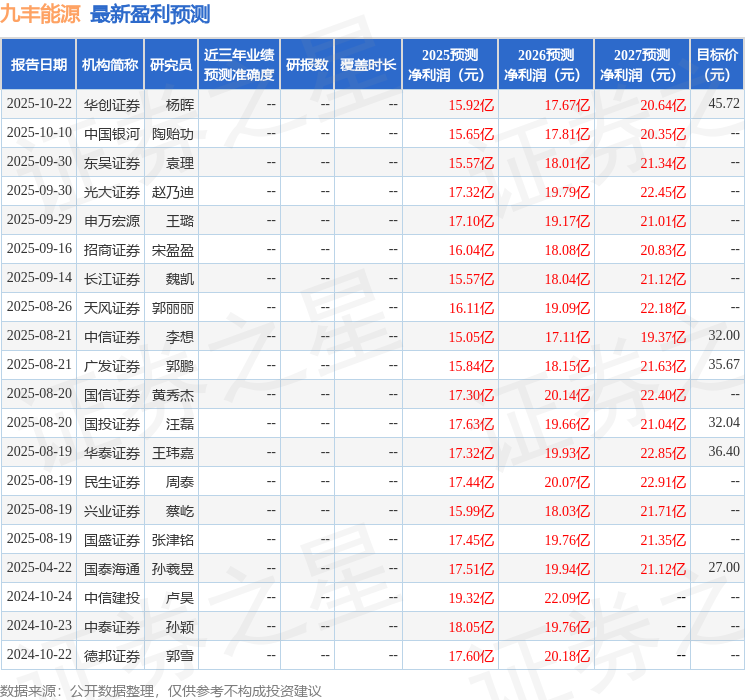Click the 目标价 column header
This screenshot has height=700, width=745.
[717, 65]
